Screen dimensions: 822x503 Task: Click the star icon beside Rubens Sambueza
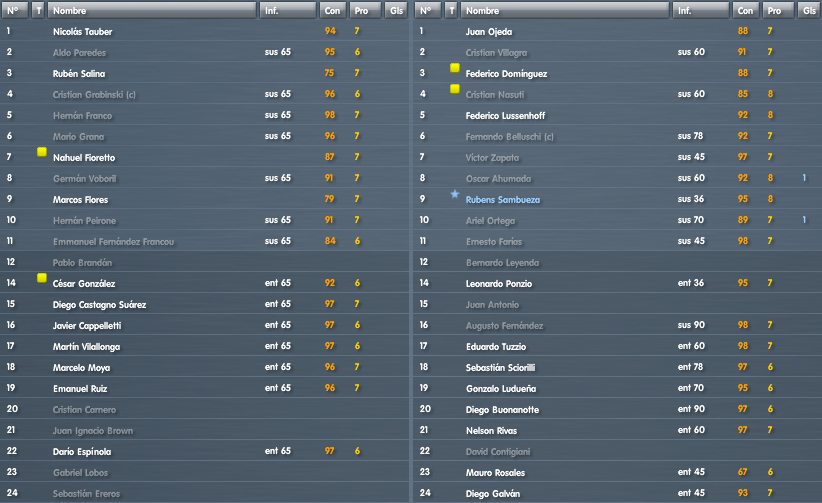(x=455, y=195)
